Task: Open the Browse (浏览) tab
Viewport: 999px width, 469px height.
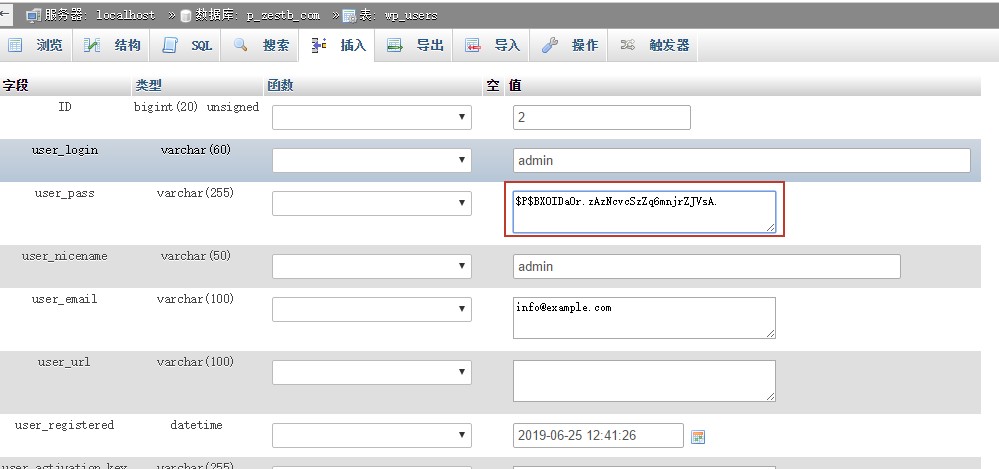Action: (x=36, y=45)
